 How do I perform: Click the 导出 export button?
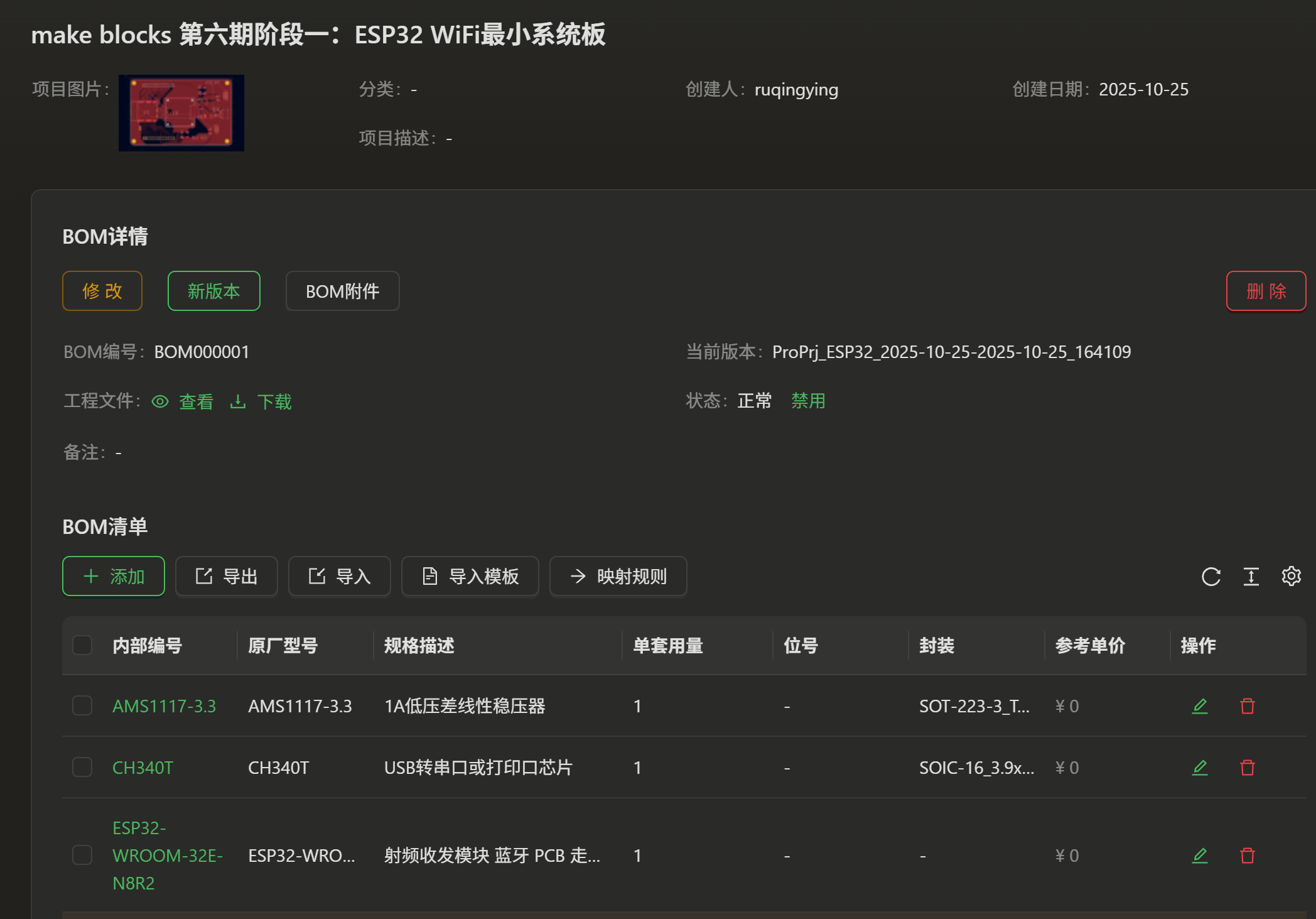pyautogui.click(x=227, y=577)
